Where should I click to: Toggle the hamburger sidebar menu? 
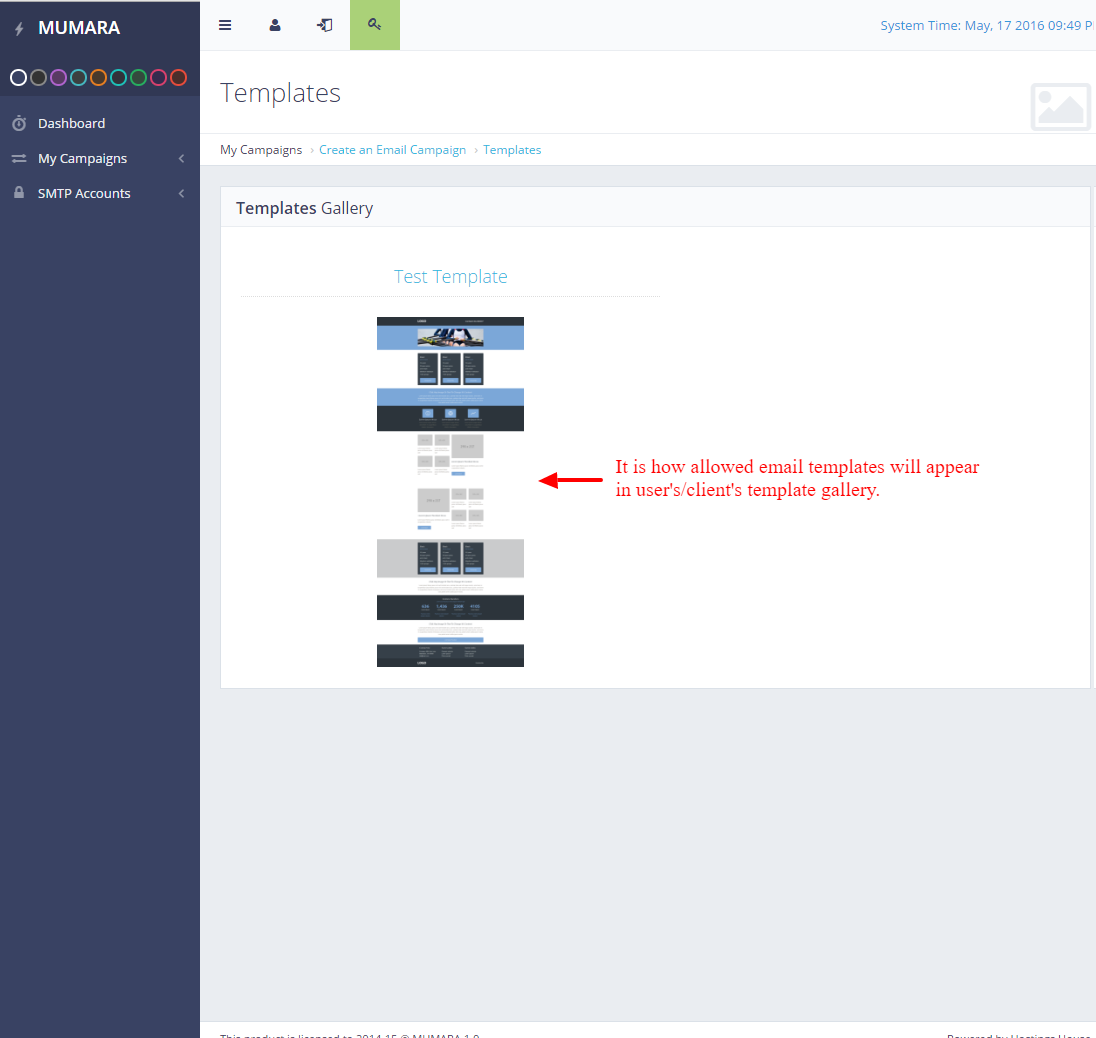click(x=225, y=25)
